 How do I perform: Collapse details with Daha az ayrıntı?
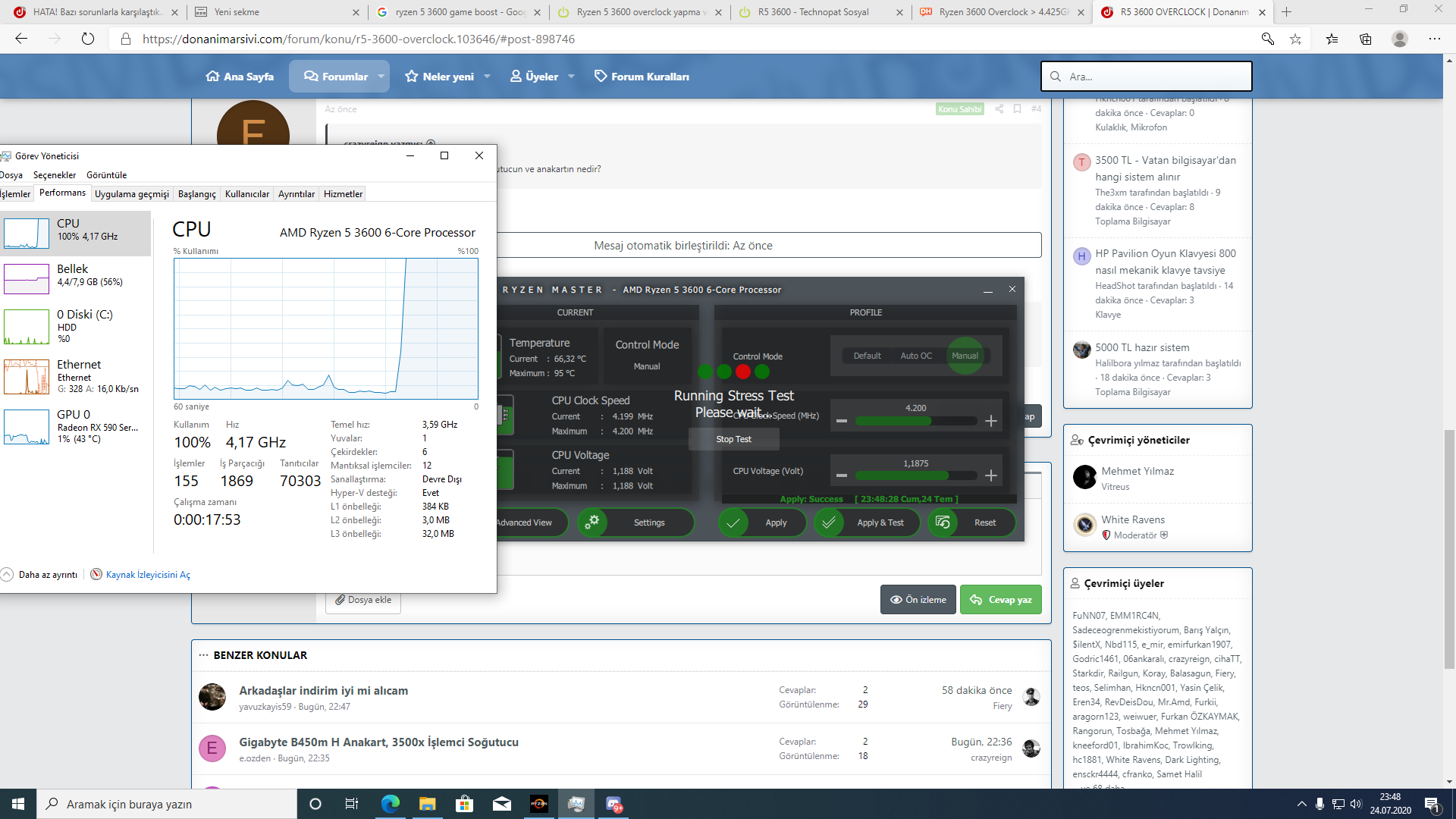[x=47, y=575]
